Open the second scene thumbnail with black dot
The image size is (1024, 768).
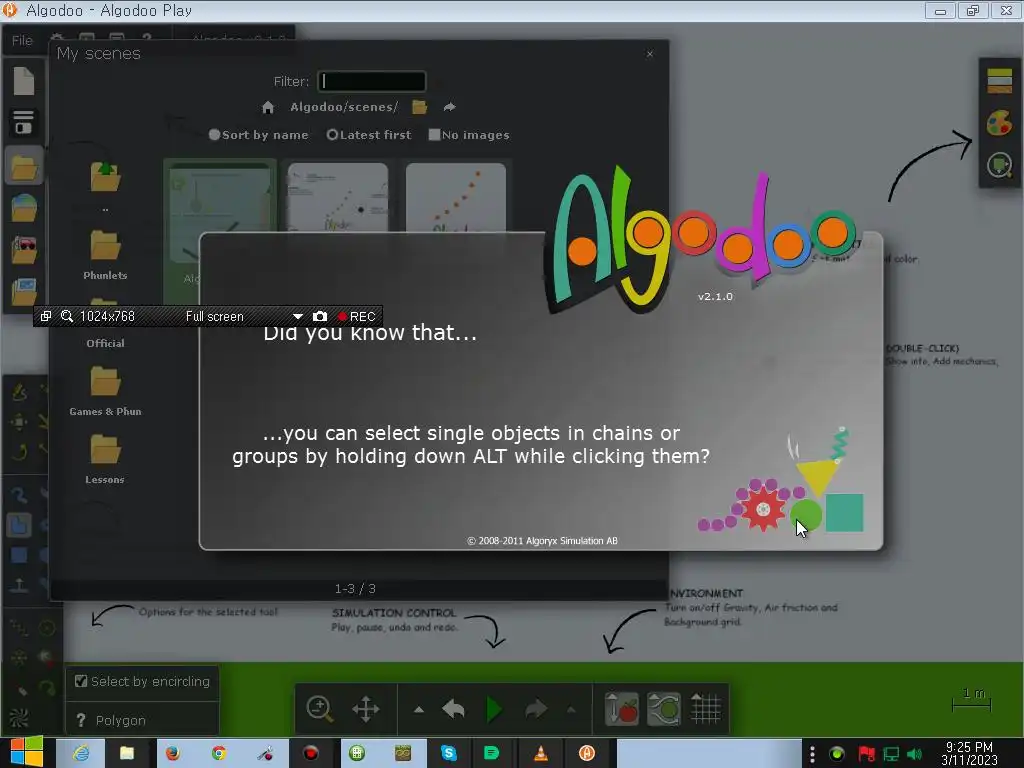coord(338,197)
